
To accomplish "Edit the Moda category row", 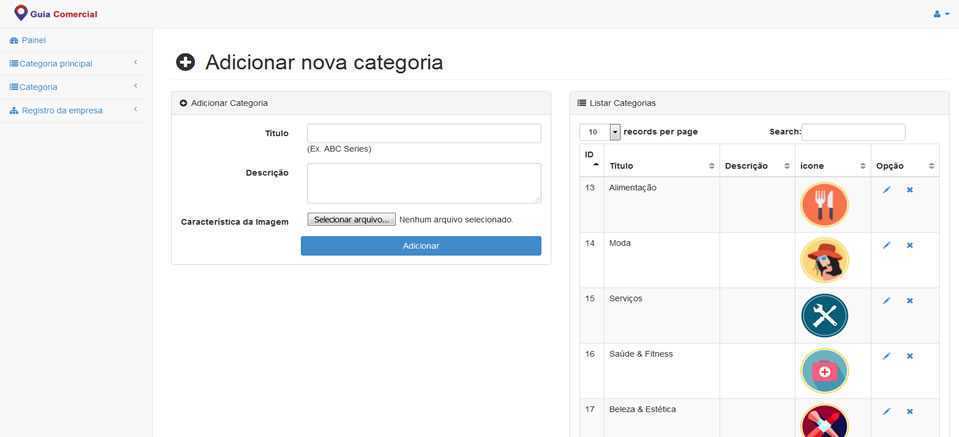I will pyautogui.click(x=886, y=245).
